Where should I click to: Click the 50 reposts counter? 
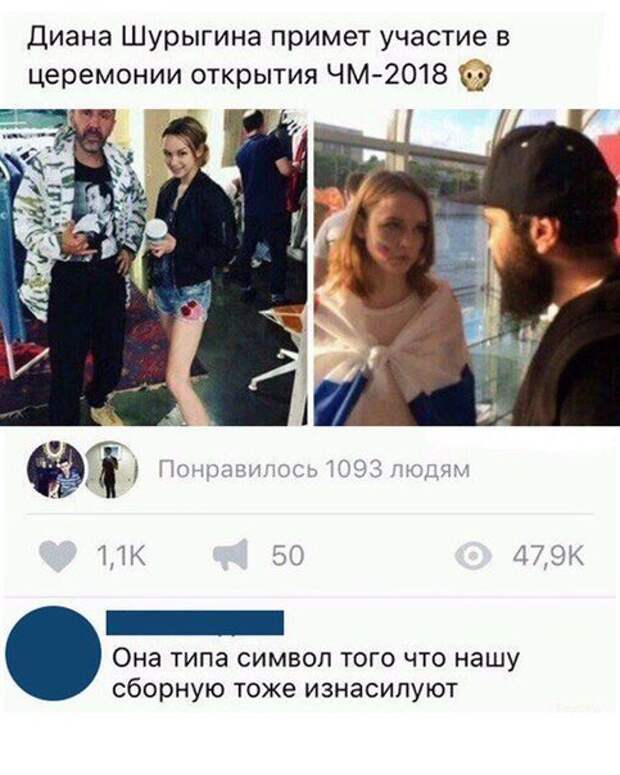pos(287,556)
